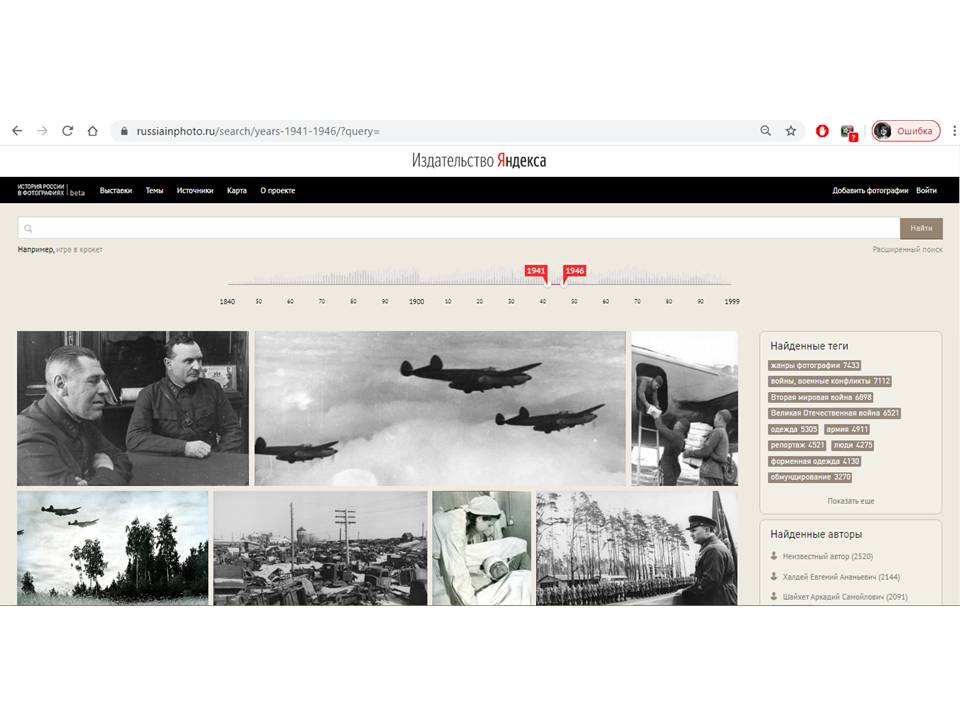Open photo of two officers at table
This screenshot has width=960, height=720.
(x=133, y=408)
